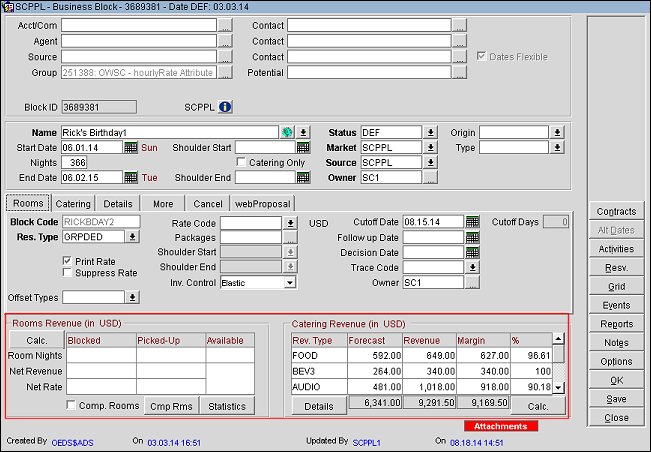This screenshot has height=452, width=651.
Task: Click into the Acct/Com input field
Action: 138,26
